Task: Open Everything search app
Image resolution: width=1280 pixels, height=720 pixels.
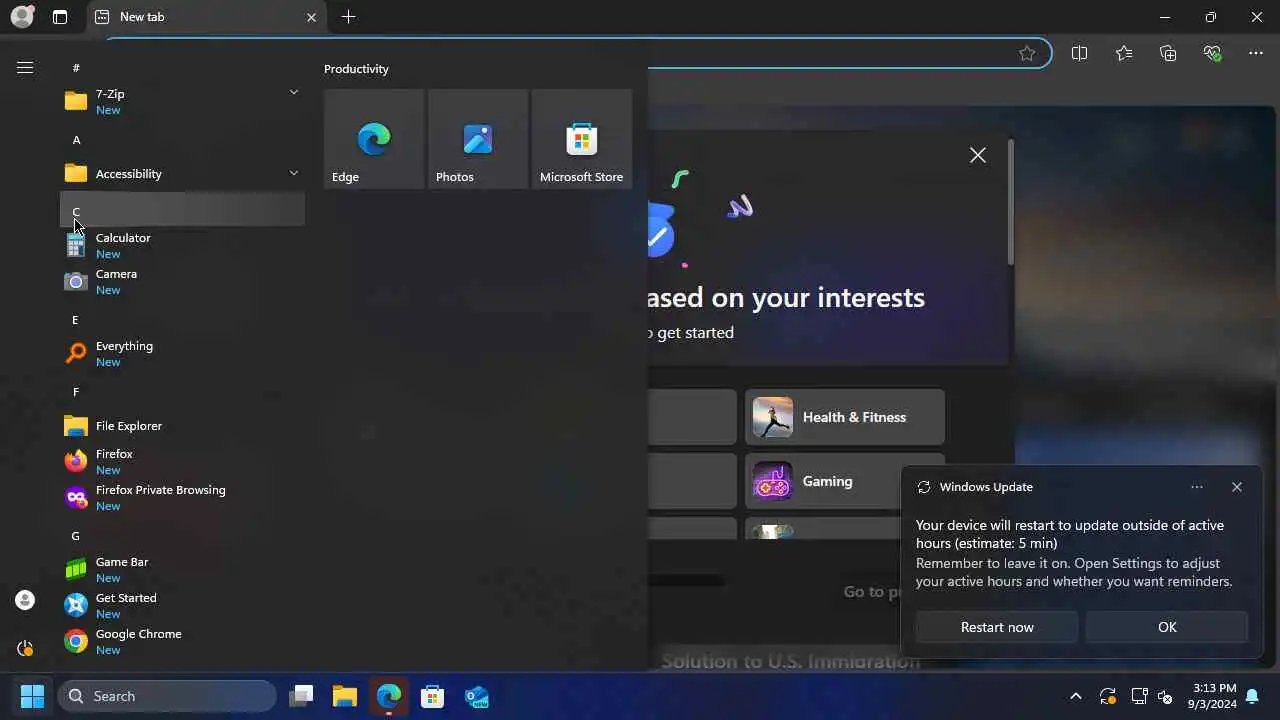Action: [x=182, y=353]
